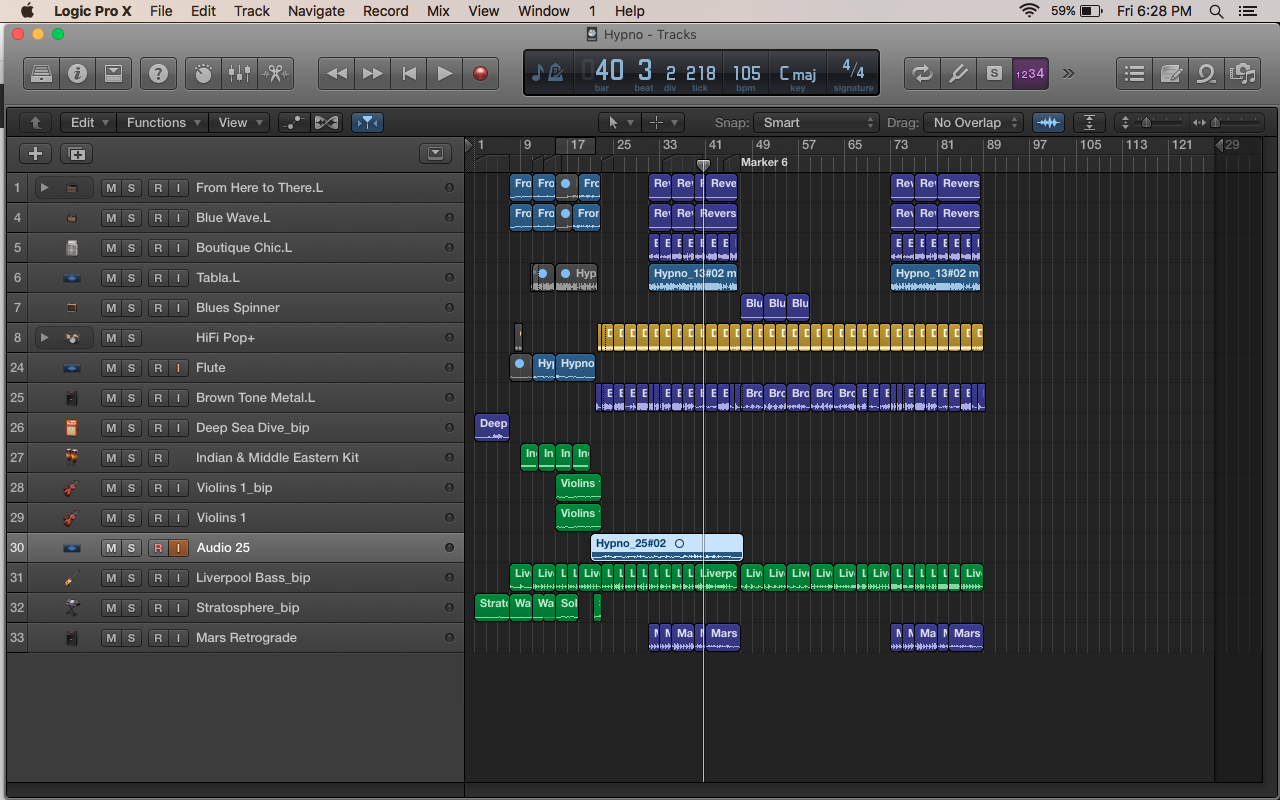Click the C maj key display
1280x800 pixels.
[798, 74]
